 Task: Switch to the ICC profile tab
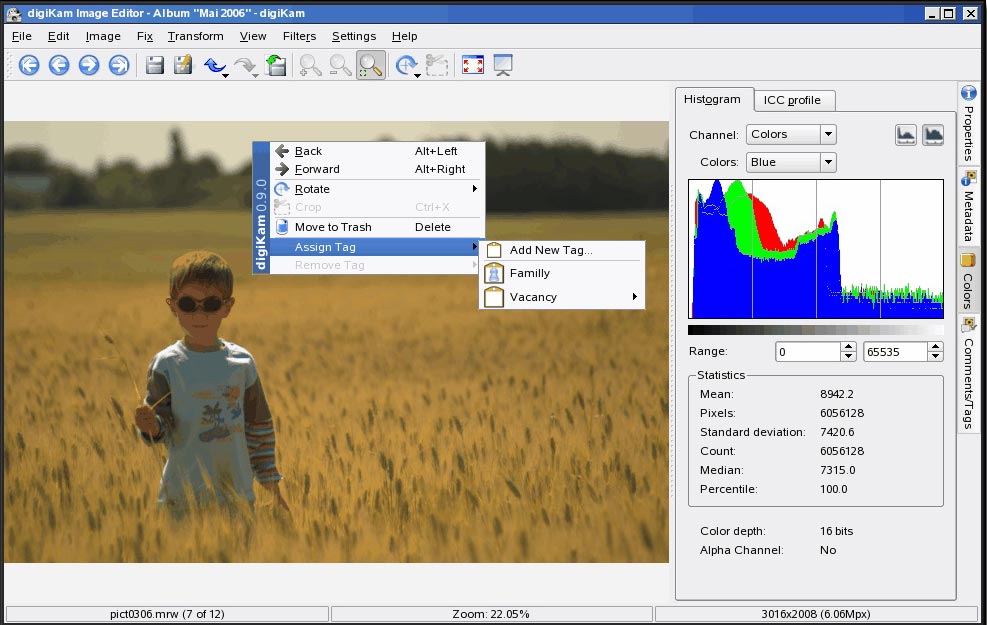792,100
